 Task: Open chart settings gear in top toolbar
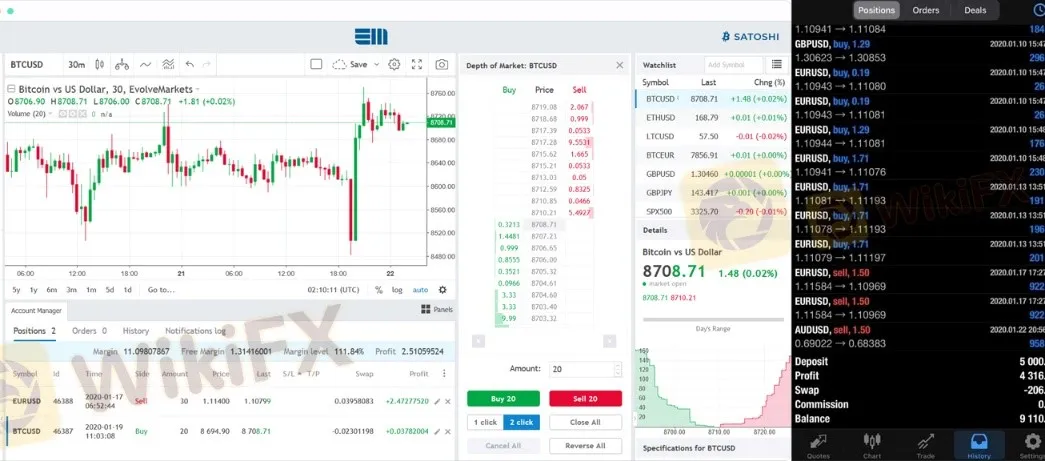pos(394,65)
